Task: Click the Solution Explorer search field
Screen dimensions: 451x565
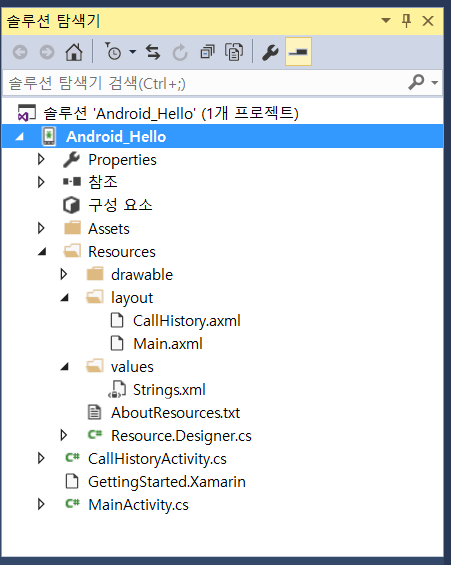Action: 205,83
